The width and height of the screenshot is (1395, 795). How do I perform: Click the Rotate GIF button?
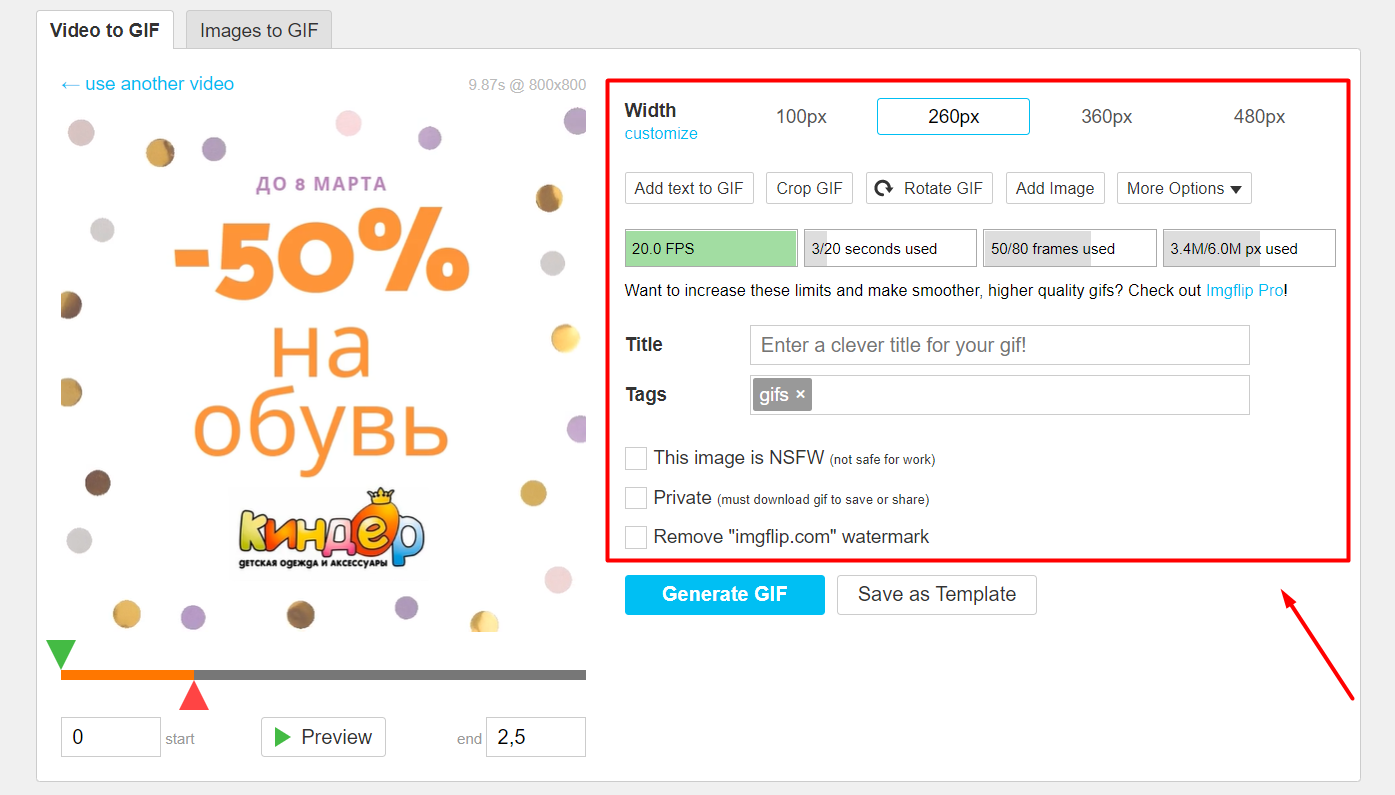[929, 188]
